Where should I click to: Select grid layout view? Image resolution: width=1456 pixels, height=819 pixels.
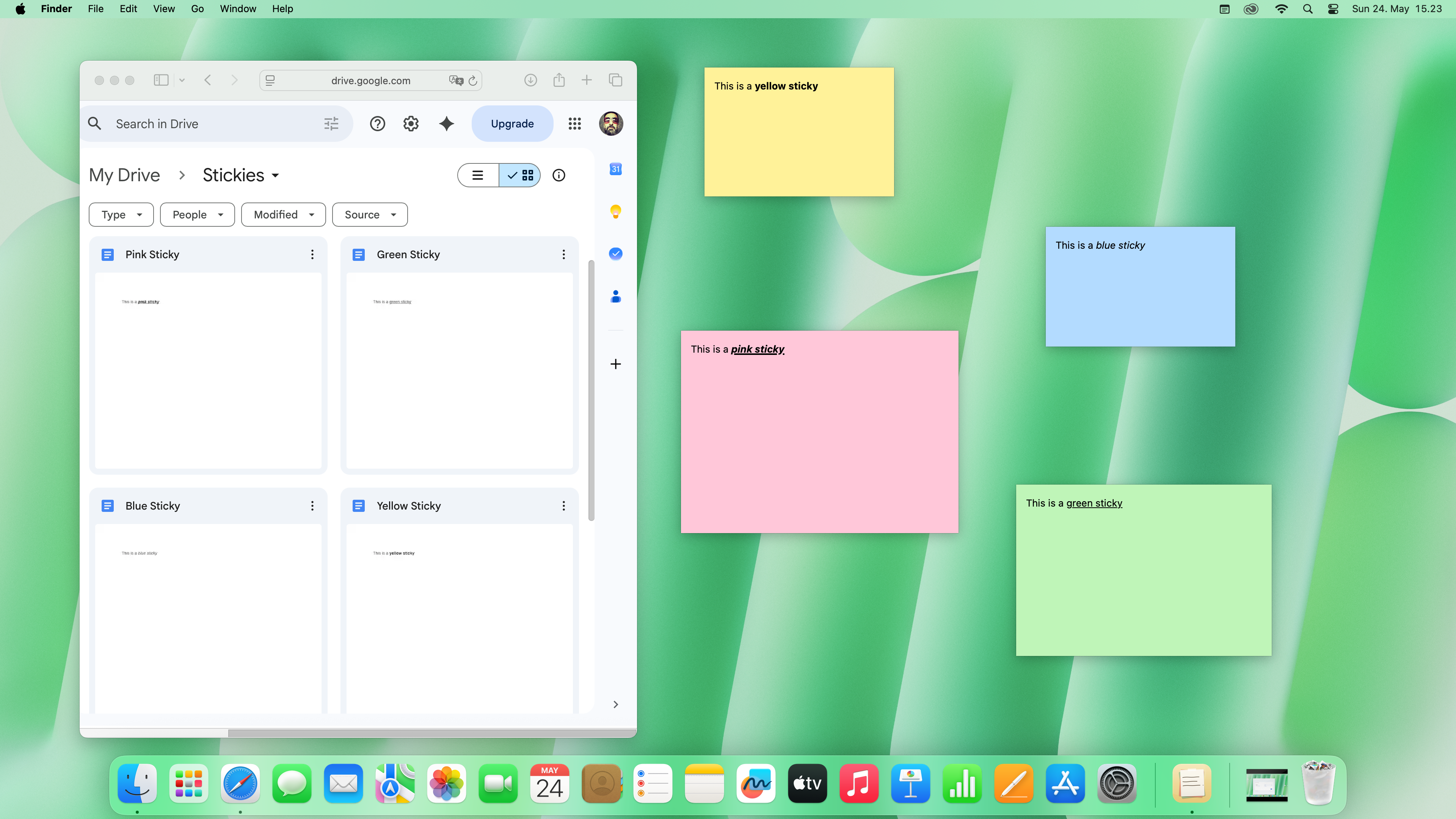point(520,175)
